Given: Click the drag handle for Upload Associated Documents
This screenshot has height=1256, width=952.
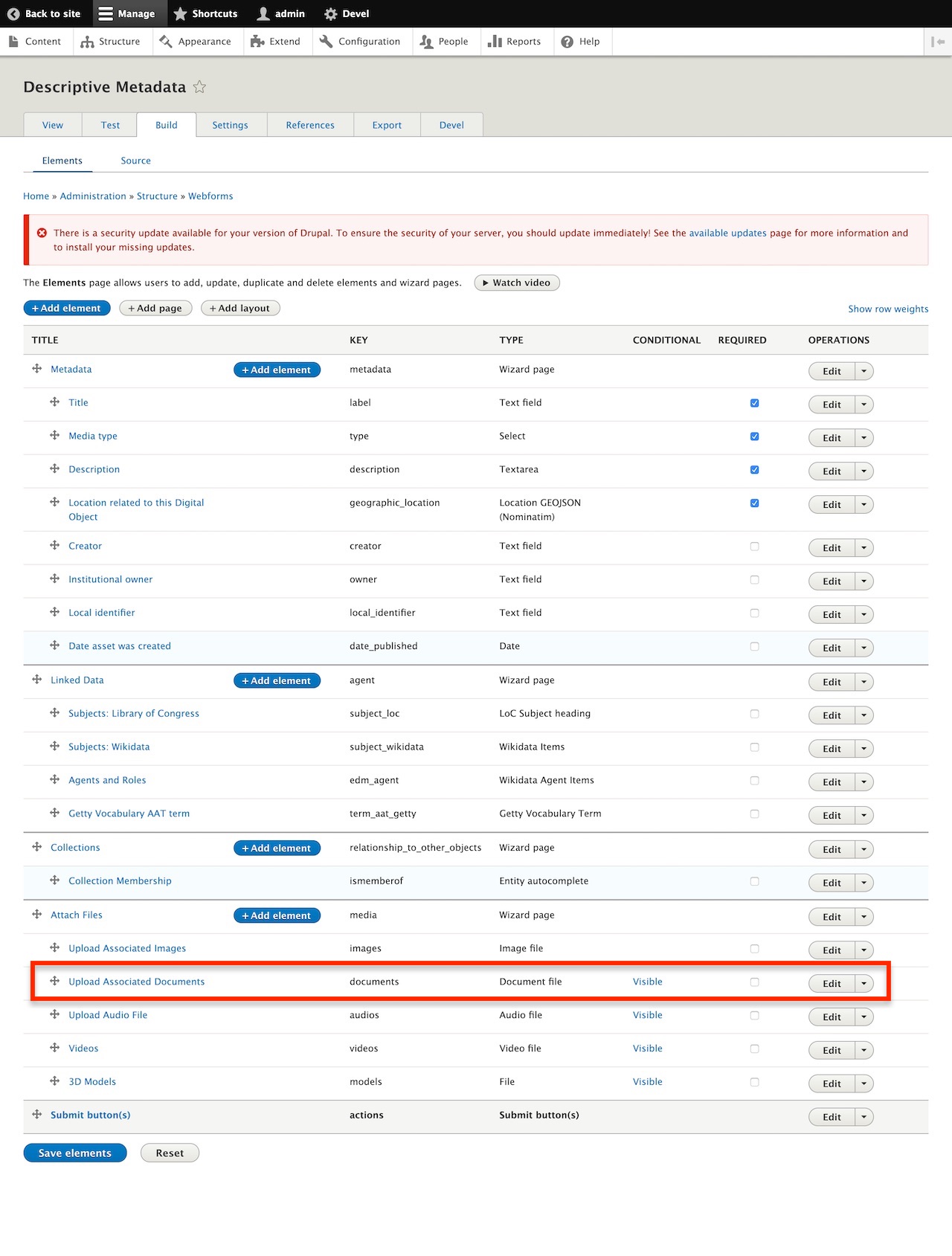Looking at the screenshot, I should (x=54, y=982).
